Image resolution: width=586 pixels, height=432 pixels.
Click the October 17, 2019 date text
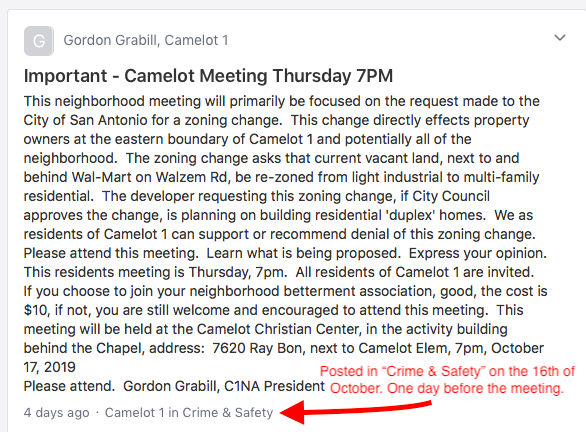pos(284,358)
